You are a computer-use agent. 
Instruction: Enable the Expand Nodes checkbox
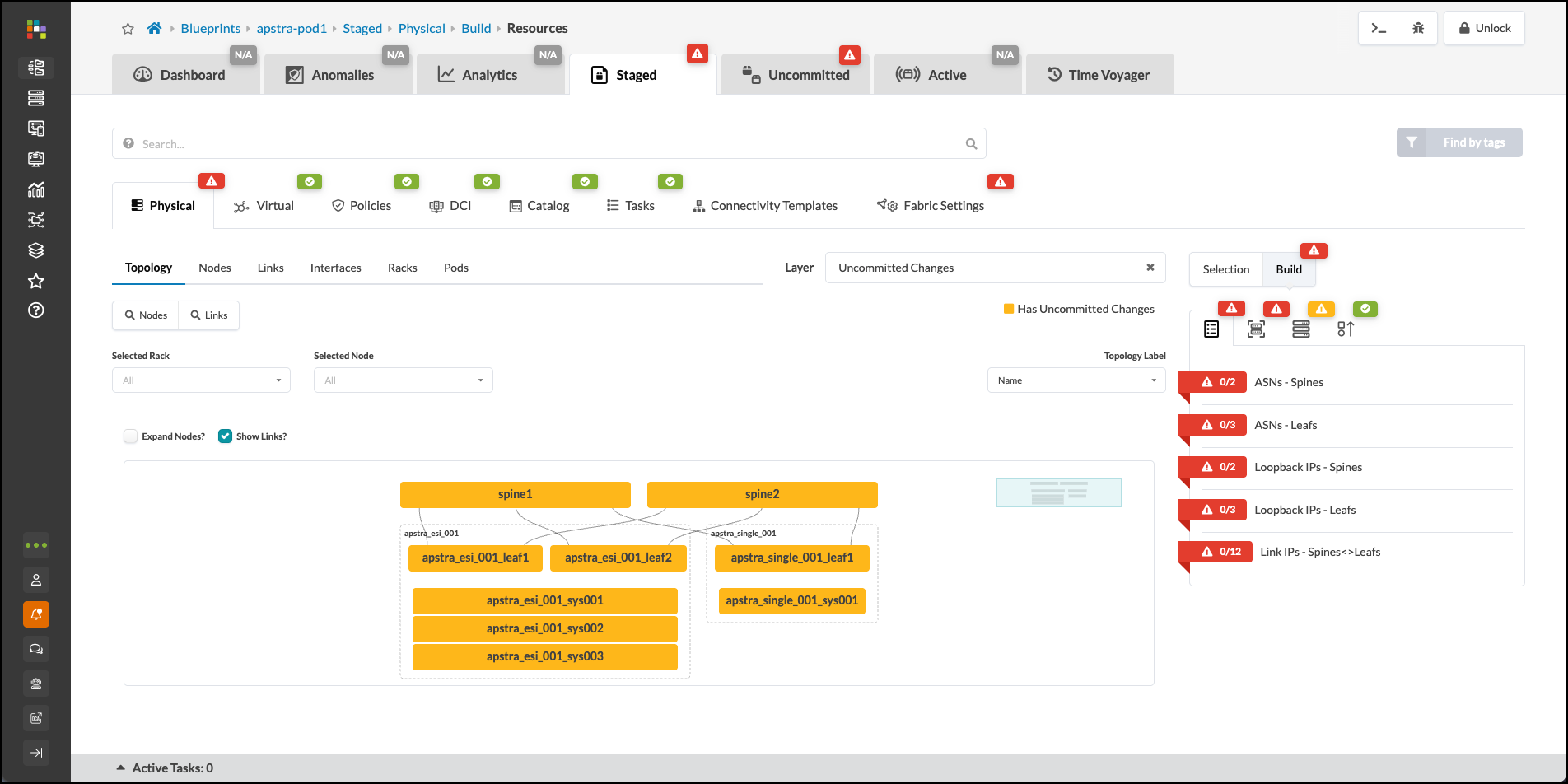click(131, 436)
